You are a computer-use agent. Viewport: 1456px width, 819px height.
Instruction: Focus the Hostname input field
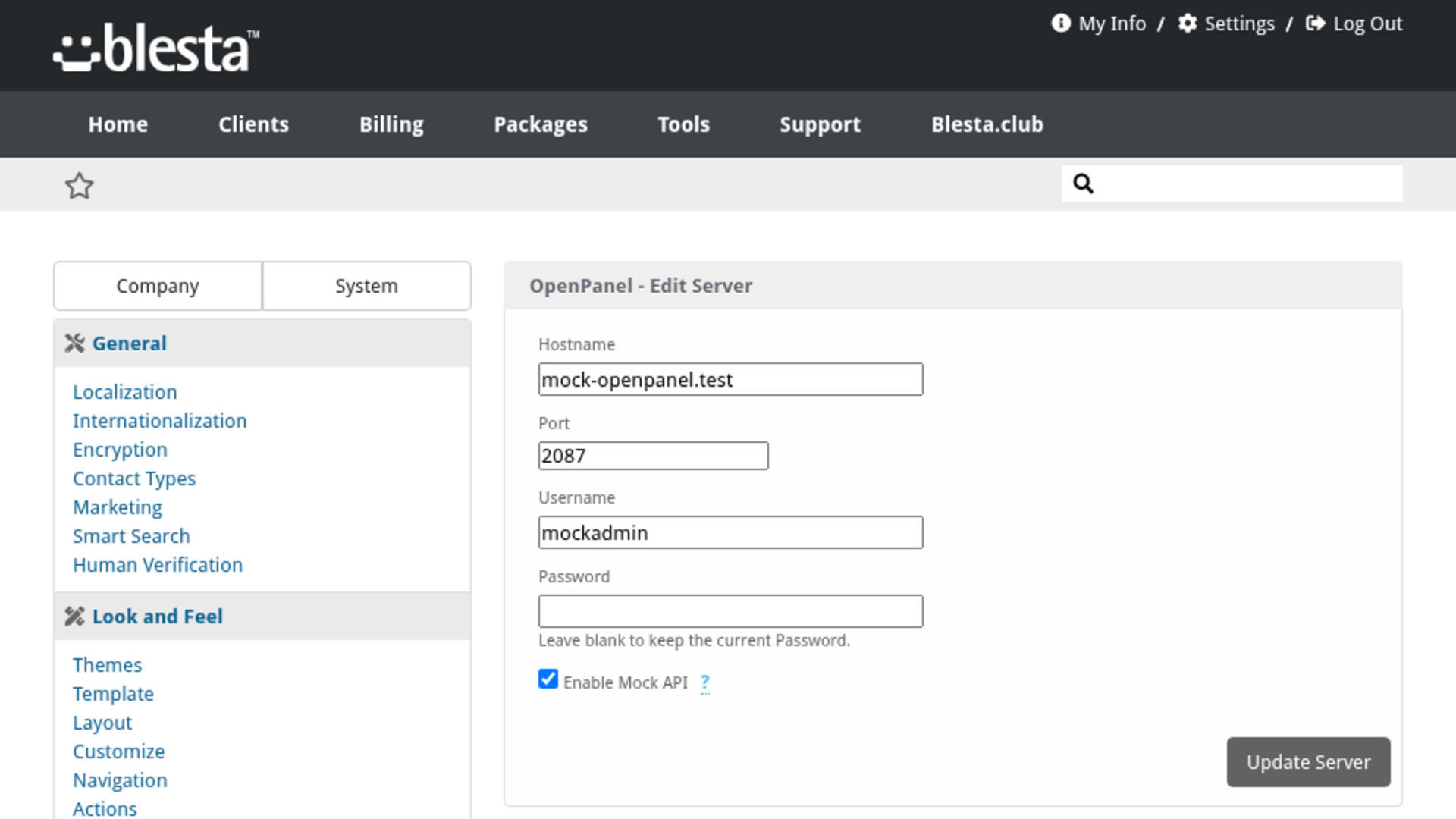pyautogui.click(x=730, y=379)
